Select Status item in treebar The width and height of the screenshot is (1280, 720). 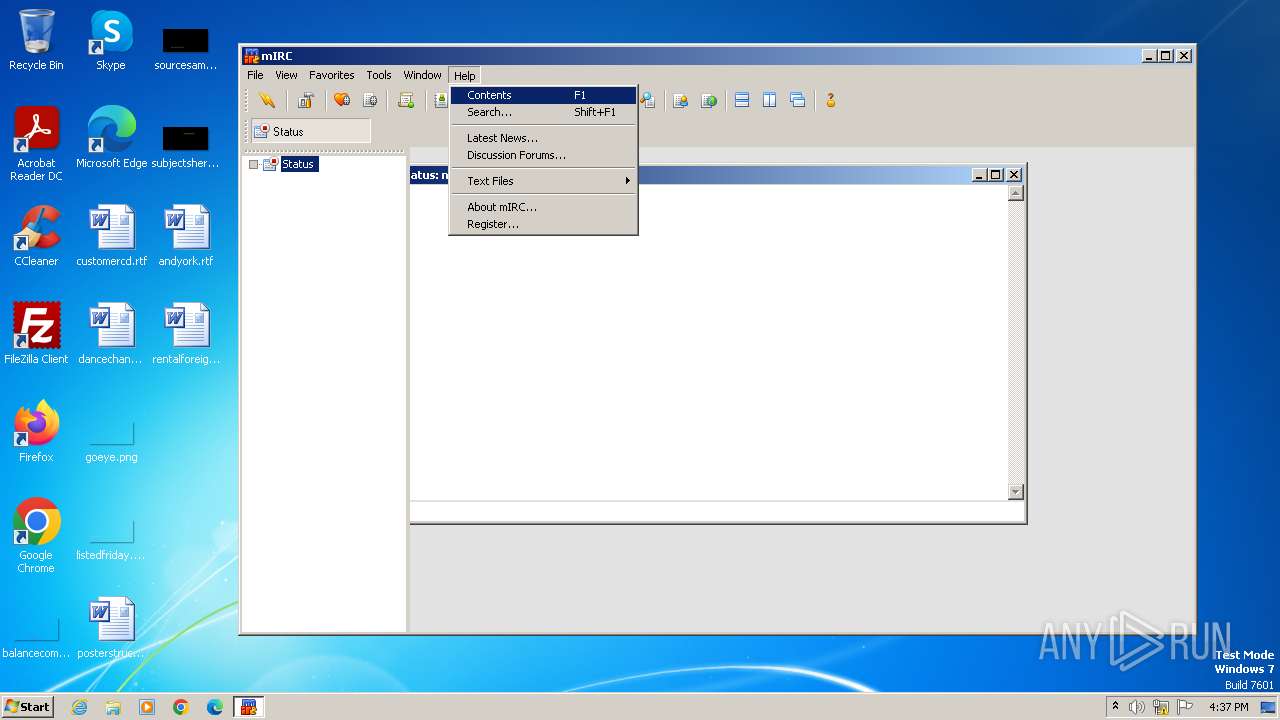point(299,164)
